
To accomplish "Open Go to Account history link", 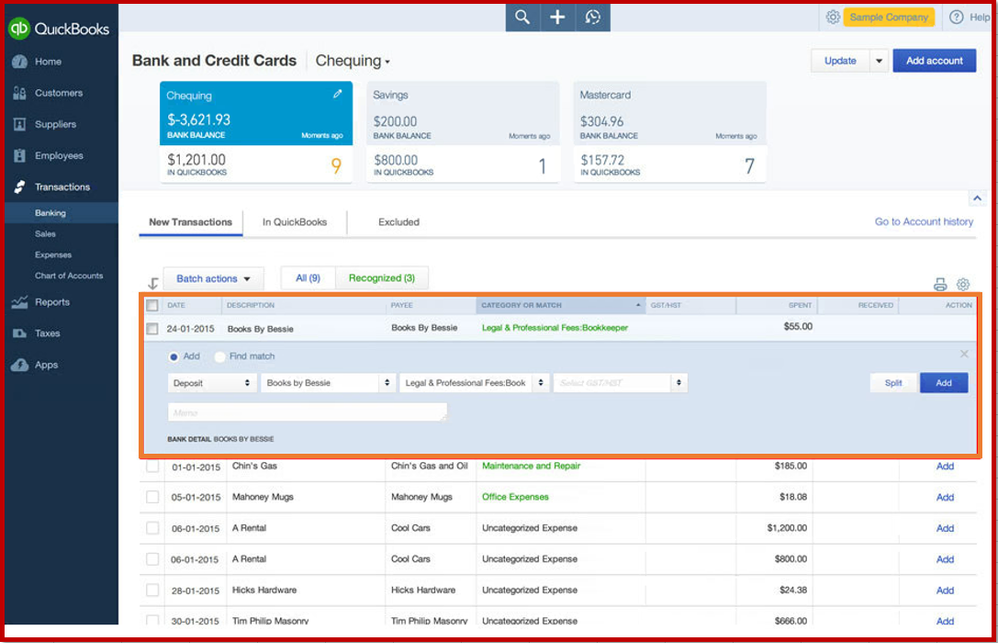I will click(x=924, y=222).
